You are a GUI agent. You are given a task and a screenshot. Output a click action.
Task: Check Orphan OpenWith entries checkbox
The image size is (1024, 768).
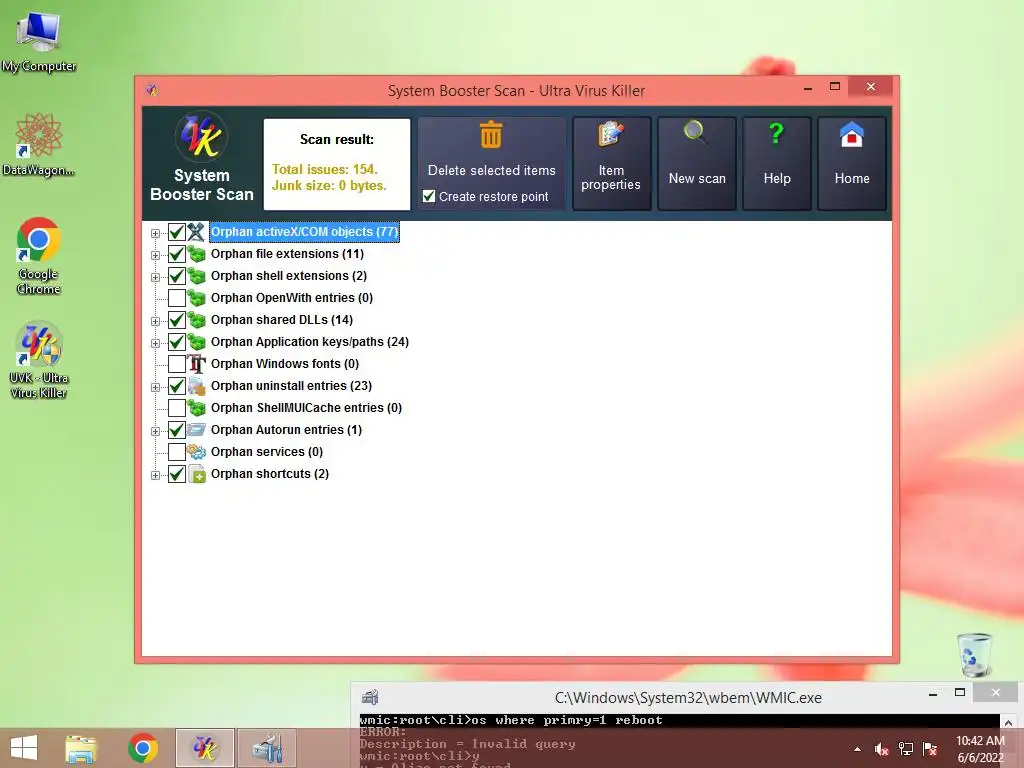tap(176, 298)
